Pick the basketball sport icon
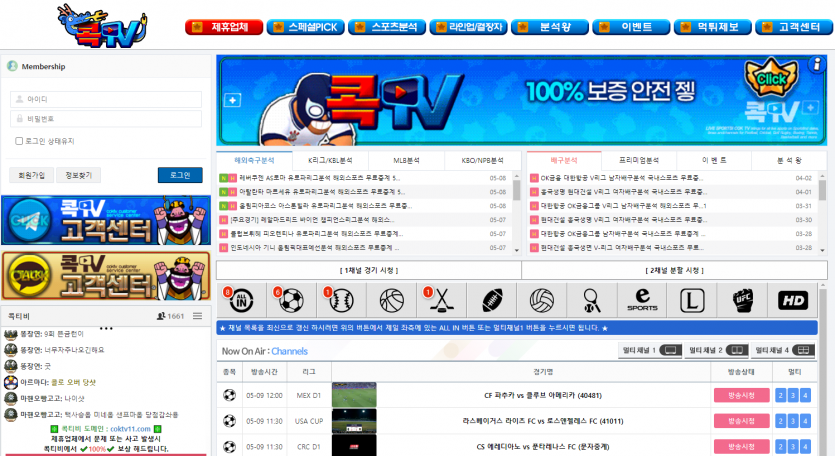 (x=391, y=299)
